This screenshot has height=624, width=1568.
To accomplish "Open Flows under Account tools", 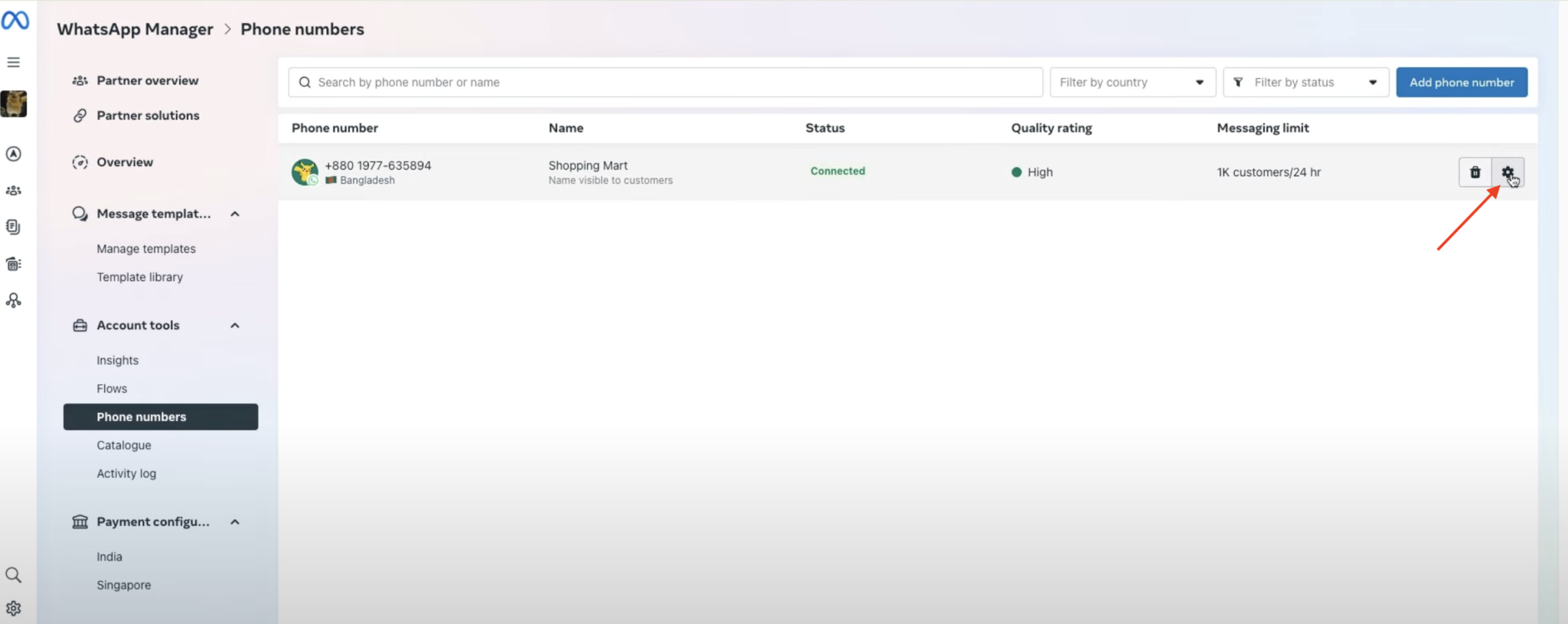I will (x=112, y=389).
